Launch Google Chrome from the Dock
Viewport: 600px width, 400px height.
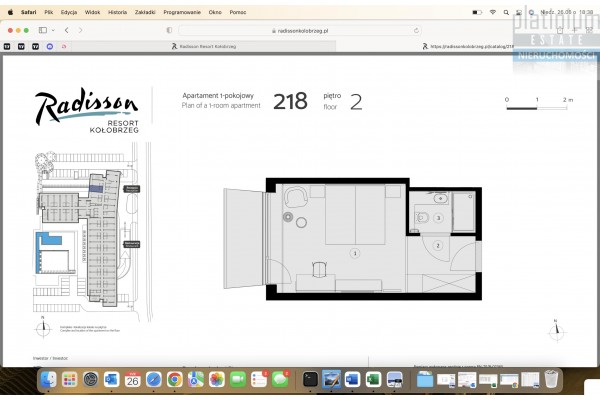[174, 379]
